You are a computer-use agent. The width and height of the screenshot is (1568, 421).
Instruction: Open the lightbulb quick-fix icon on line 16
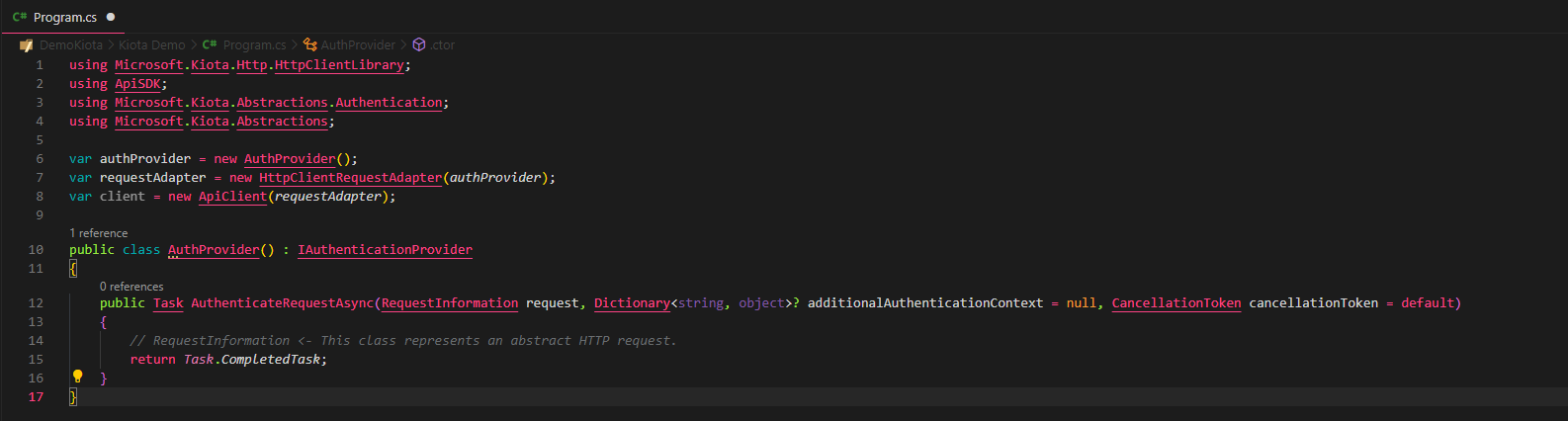(77, 377)
